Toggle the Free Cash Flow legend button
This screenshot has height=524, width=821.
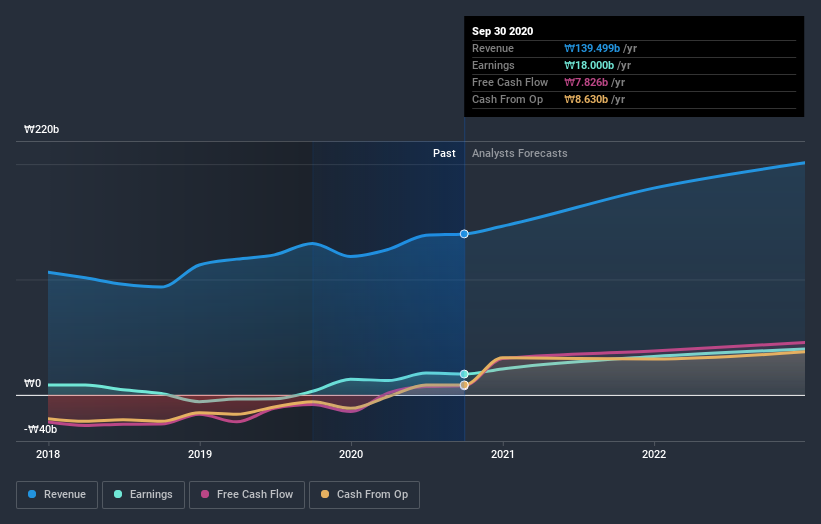[x=247, y=495]
